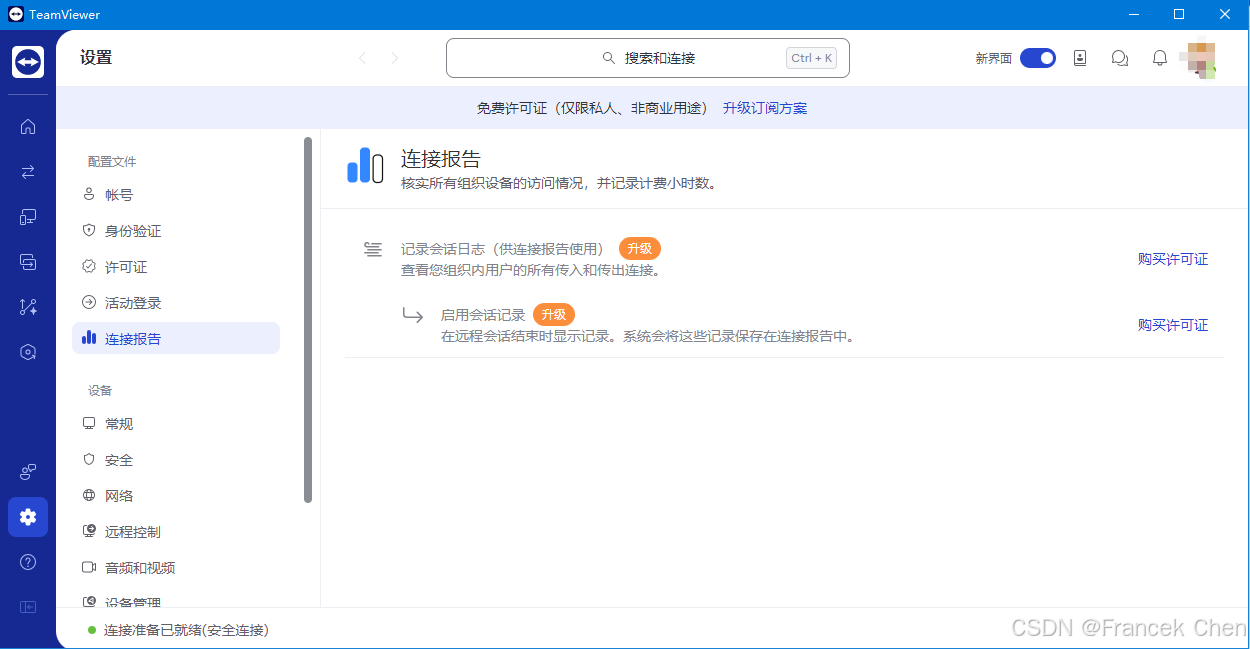Click the 连接报告 bar chart header icon
The height and width of the screenshot is (649, 1250).
click(365, 166)
